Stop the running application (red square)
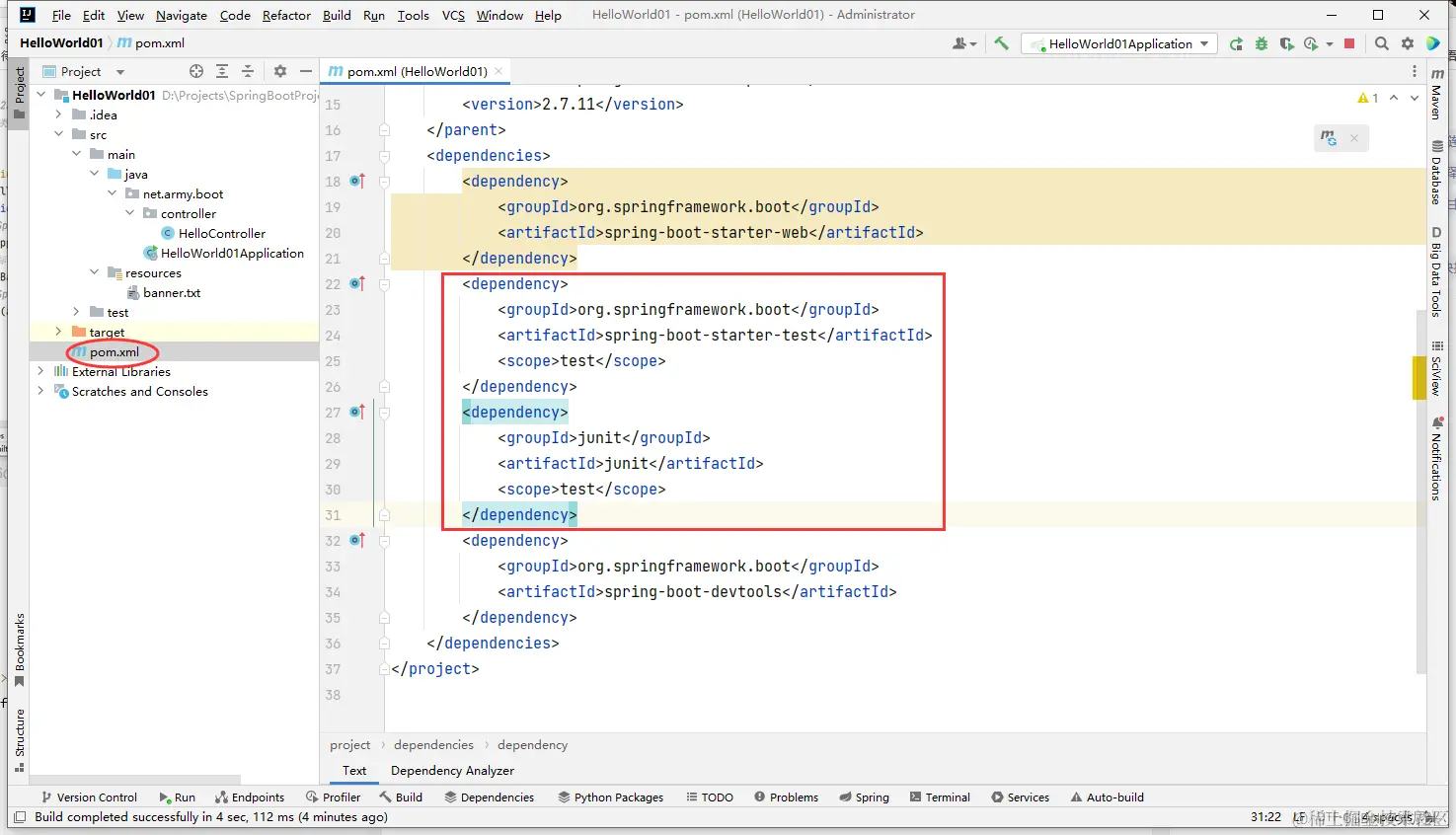The width and height of the screenshot is (1456, 835). point(1349,43)
